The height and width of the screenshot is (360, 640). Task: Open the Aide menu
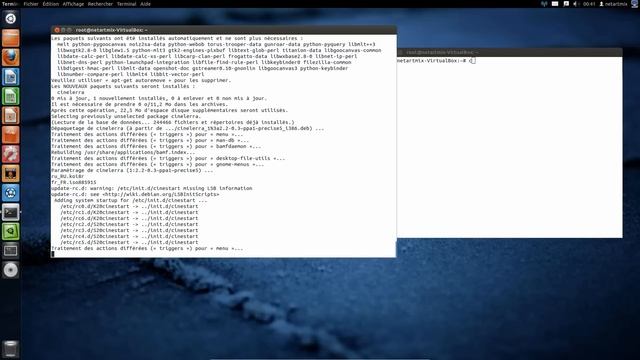(145, 4)
